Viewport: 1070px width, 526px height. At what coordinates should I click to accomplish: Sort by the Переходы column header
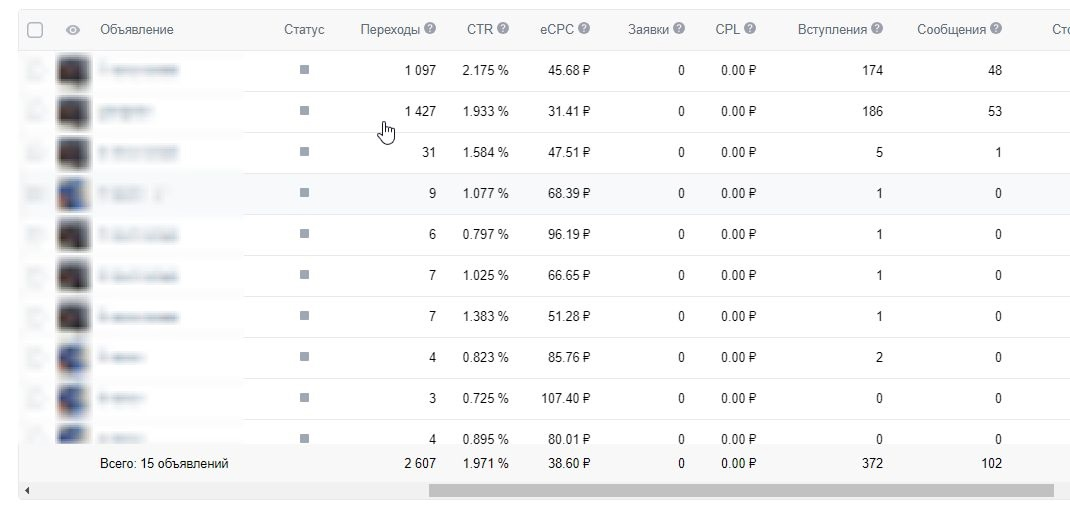(390, 29)
